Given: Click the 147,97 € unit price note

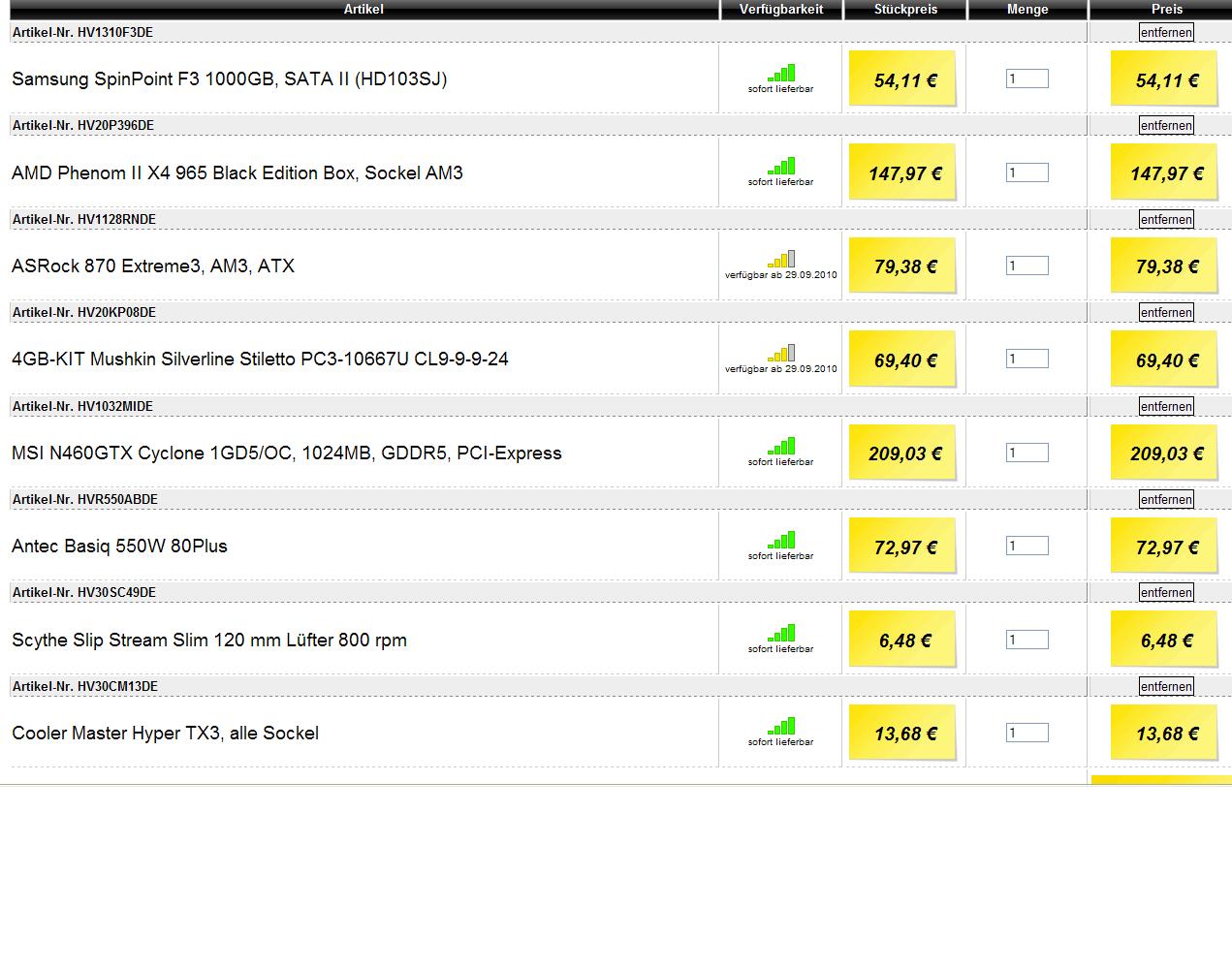Looking at the screenshot, I should coord(902,172).
